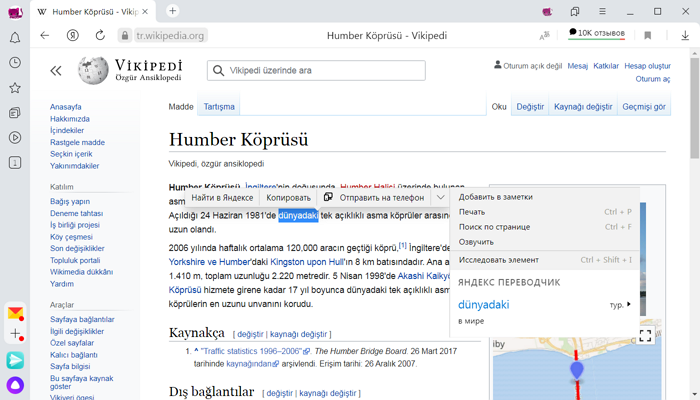Screen dimensions: 700x400
Task: Translate page with translator icon
Action: coord(544,36)
